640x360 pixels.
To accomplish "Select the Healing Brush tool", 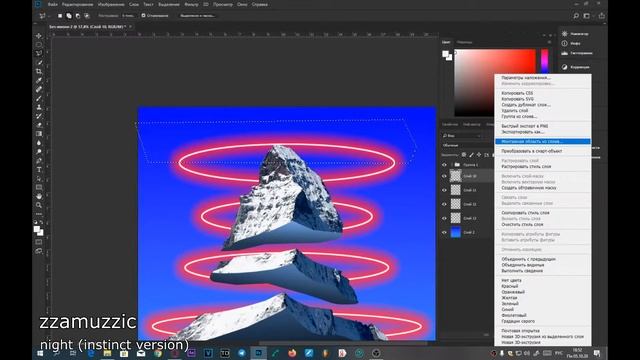I will click(x=39, y=89).
